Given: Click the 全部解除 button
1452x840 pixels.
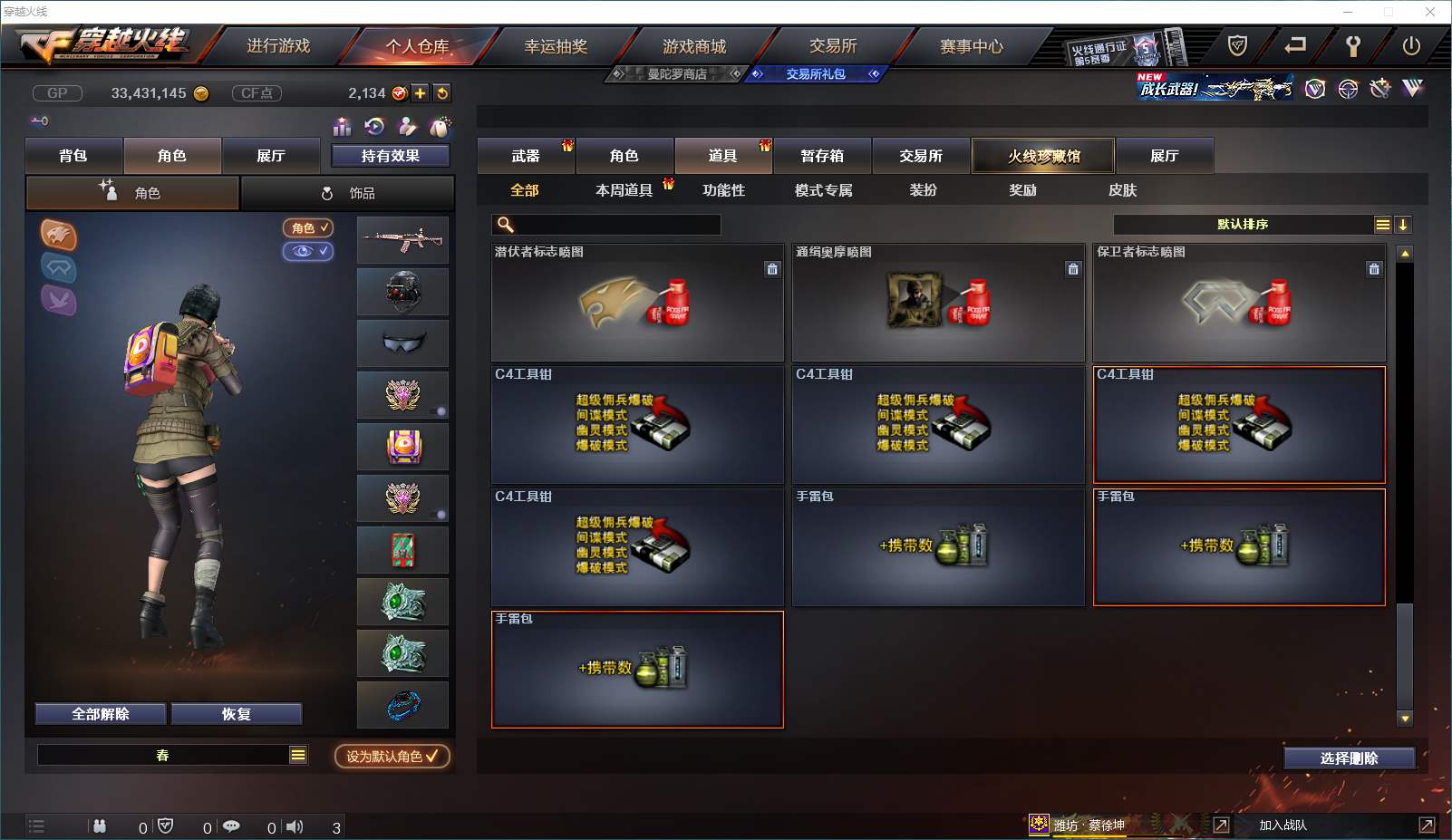Looking at the screenshot, I should 101,714.
